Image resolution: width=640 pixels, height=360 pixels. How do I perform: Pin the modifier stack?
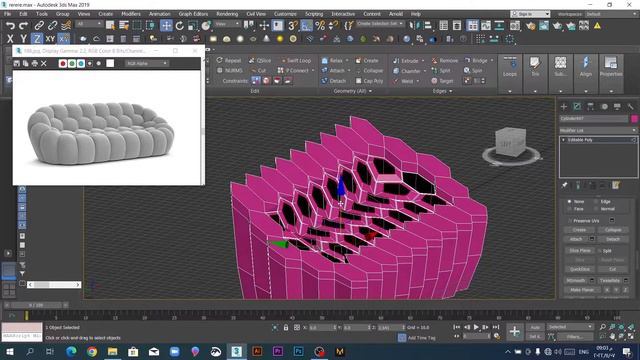coord(564,185)
